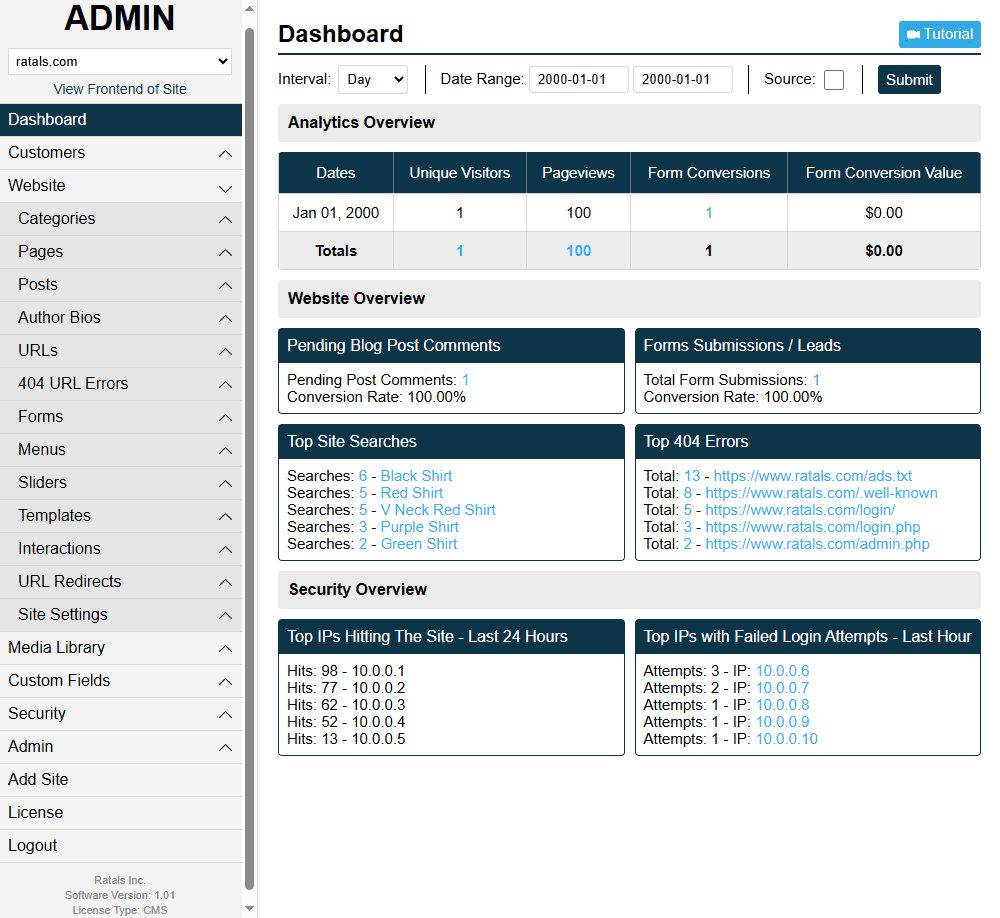Expand the URL Redirects chevron

[225, 582]
